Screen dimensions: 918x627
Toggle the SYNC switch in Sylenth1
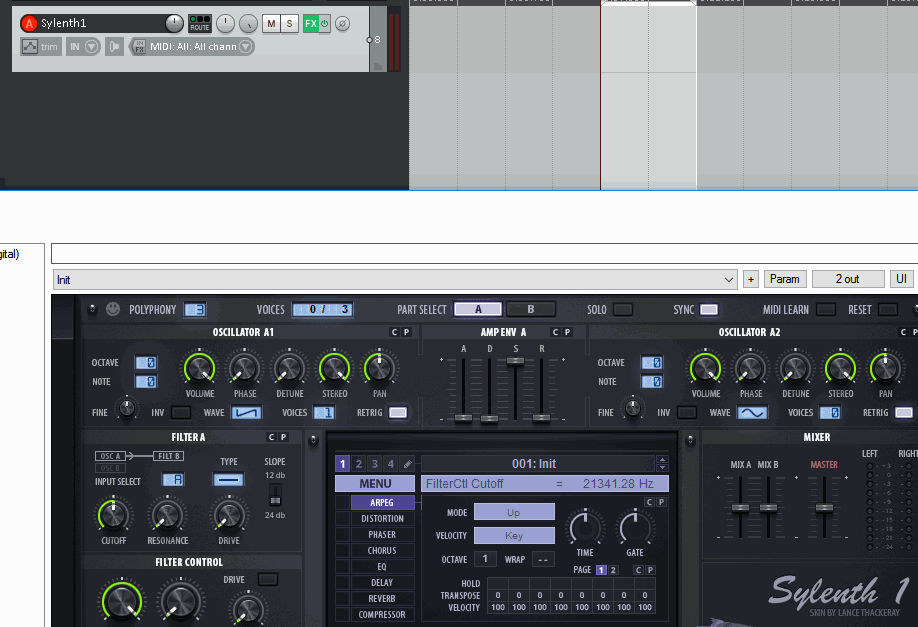tap(709, 309)
